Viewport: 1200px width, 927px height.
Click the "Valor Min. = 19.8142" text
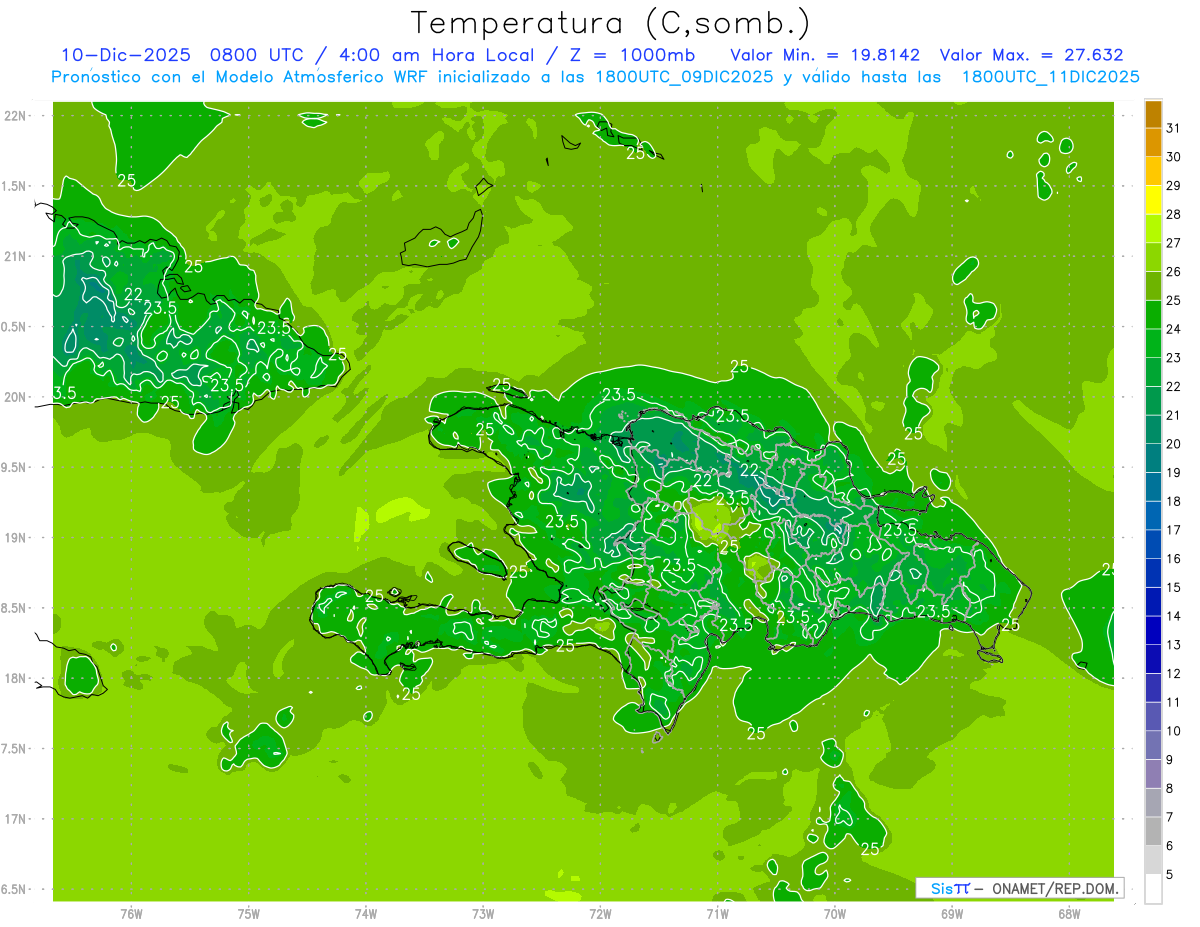pos(825,55)
